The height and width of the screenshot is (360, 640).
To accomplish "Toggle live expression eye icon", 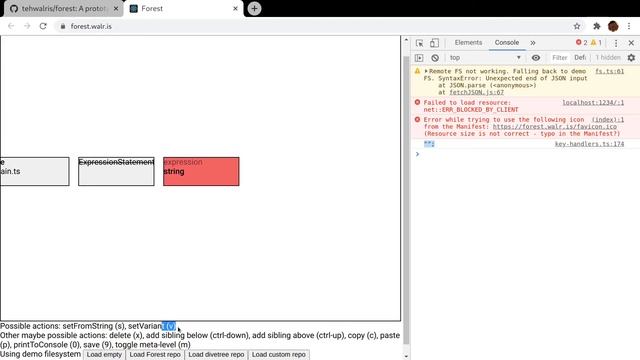I will [536, 58].
